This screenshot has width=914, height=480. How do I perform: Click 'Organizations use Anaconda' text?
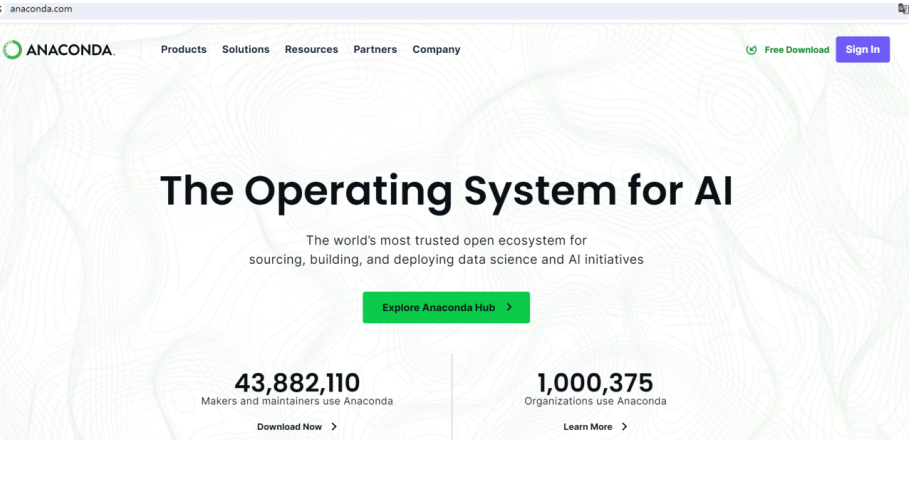coord(595,401)
